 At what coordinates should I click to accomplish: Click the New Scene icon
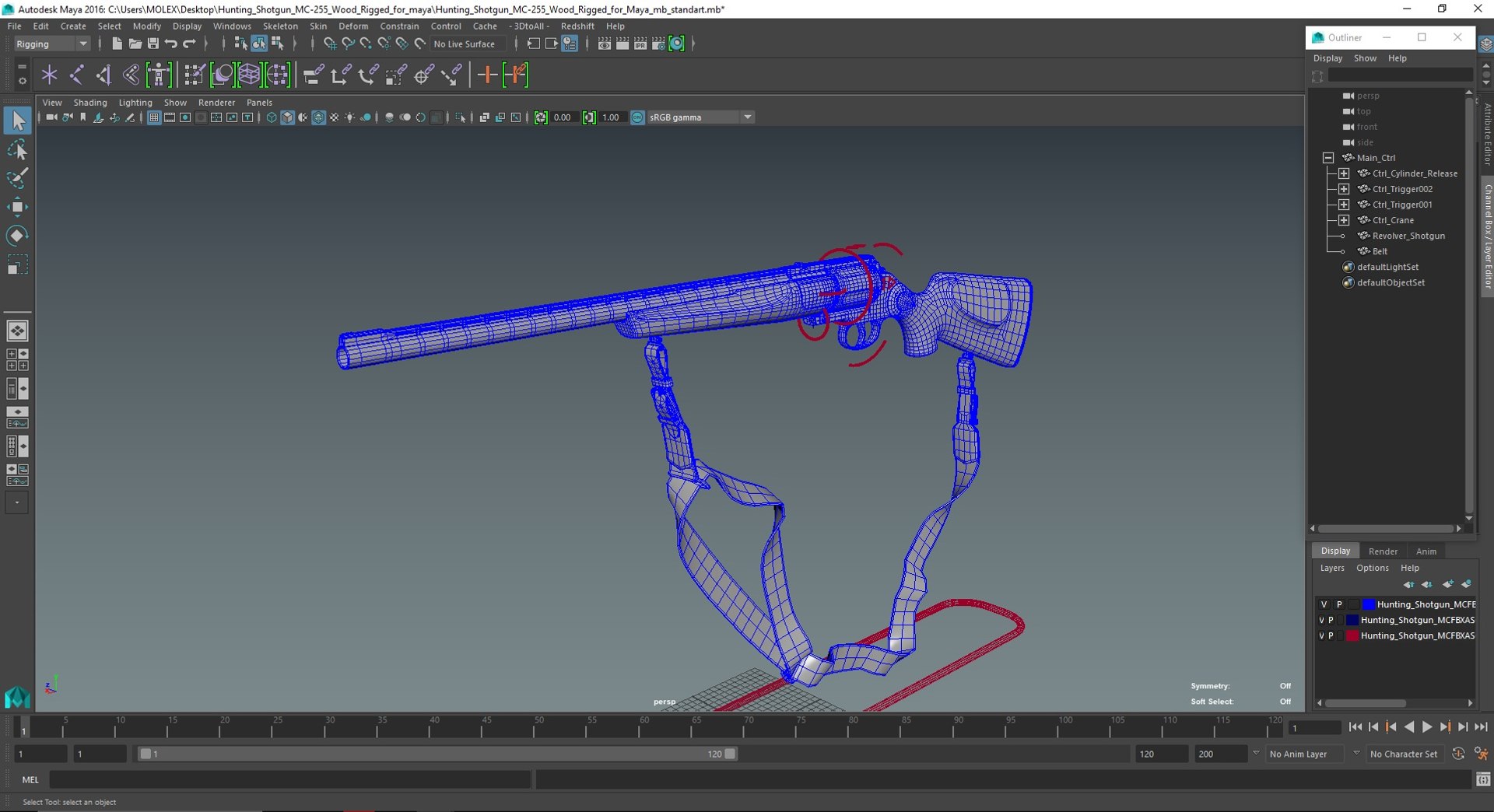(117, 44)
